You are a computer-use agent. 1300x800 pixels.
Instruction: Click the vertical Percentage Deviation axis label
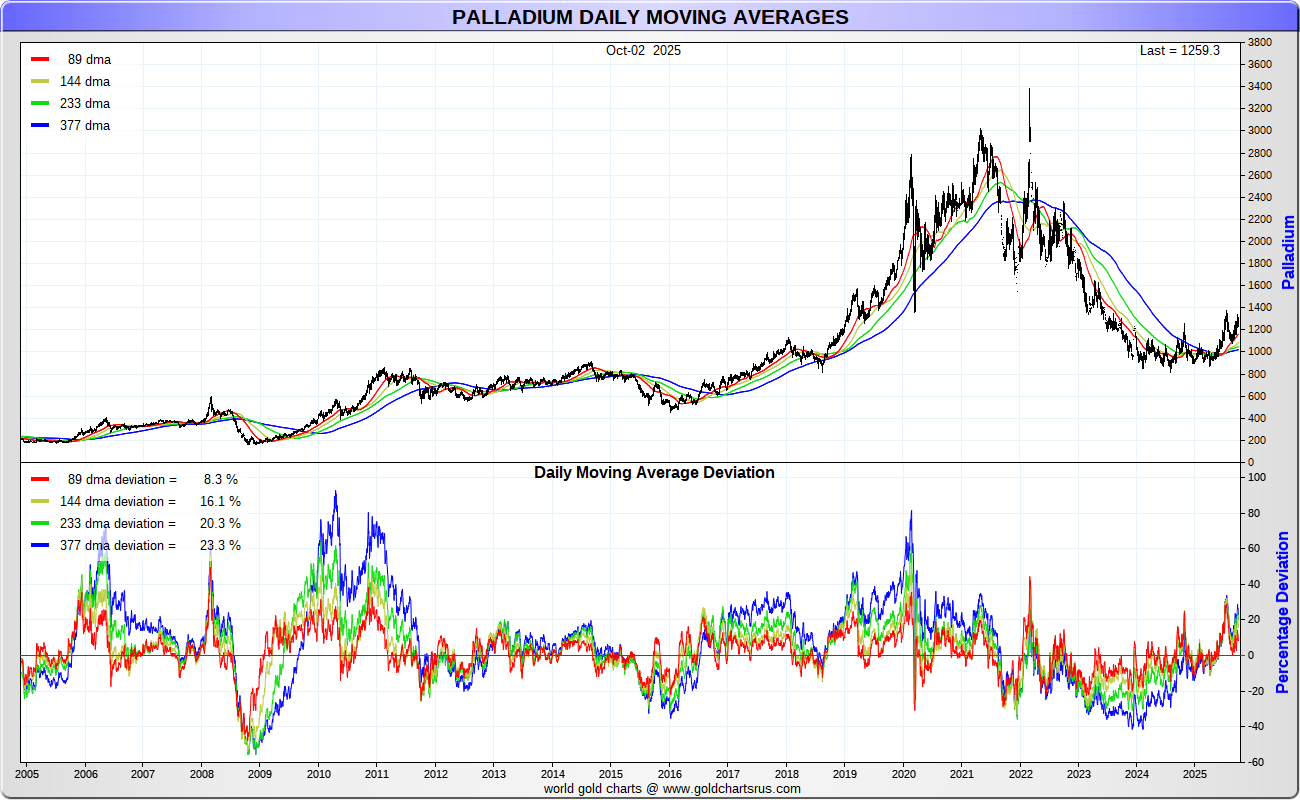tap(1282, 612)
